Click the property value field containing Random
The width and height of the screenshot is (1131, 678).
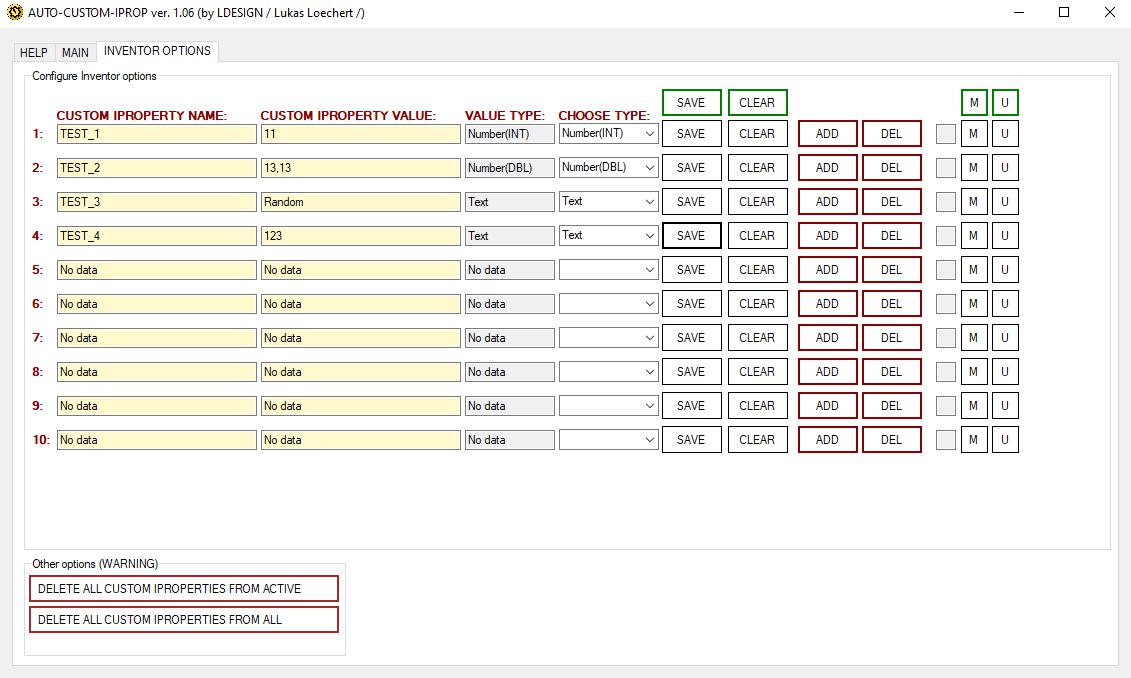pos(361,202)
